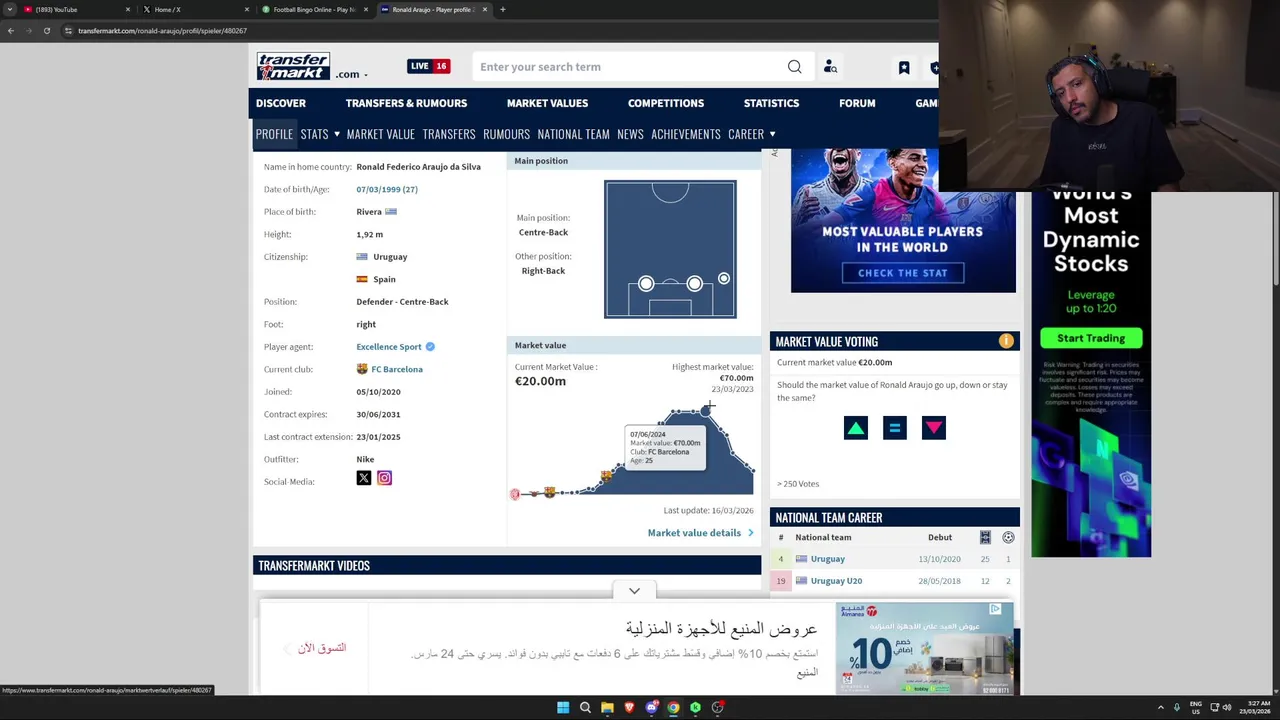Open MARKET VALUES menu

tap(547, 103)
